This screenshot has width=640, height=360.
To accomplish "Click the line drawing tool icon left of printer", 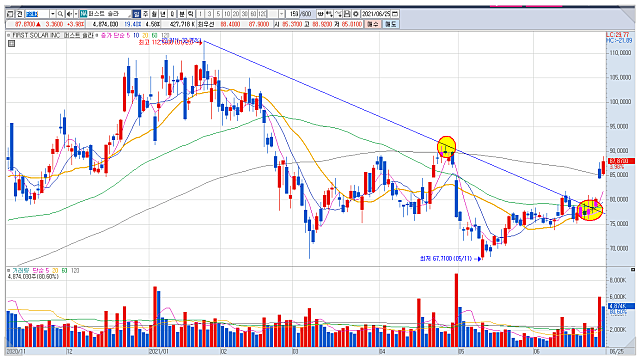I will coord(338,14).
